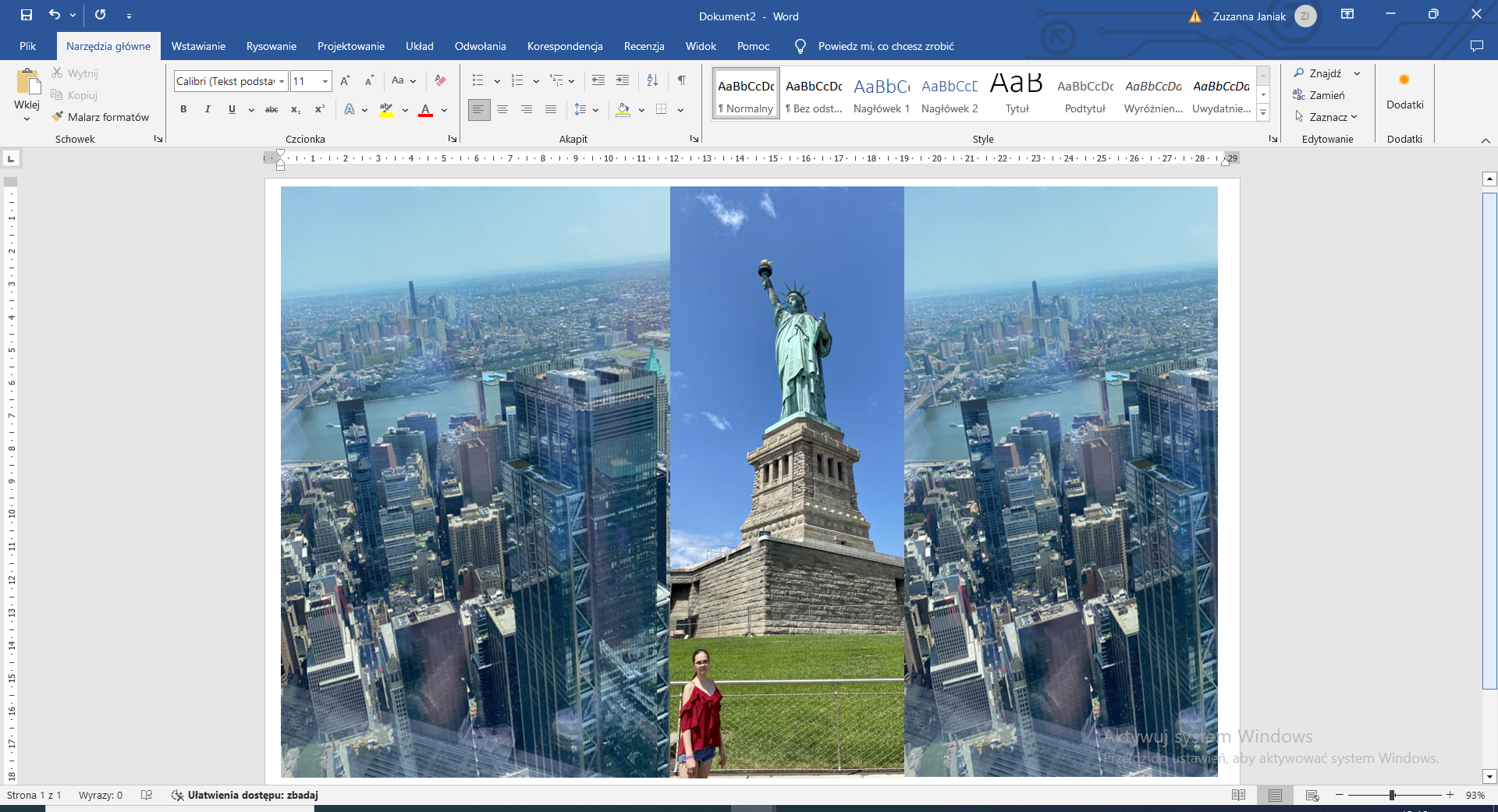1498x812 pixels.
Task: Toggle italic formatting
Action: (208, 110)
